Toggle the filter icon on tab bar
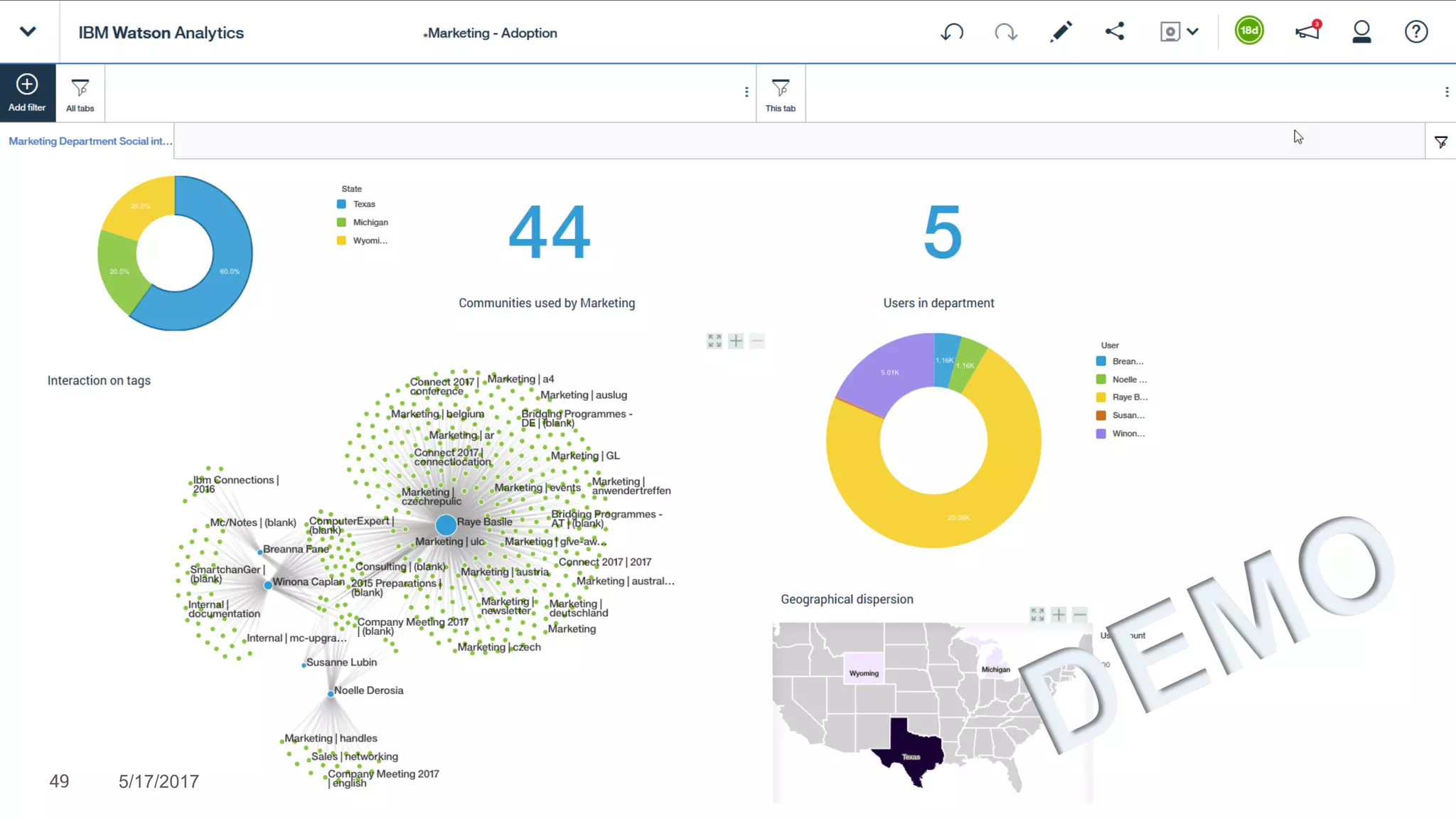 [1441, 142]
